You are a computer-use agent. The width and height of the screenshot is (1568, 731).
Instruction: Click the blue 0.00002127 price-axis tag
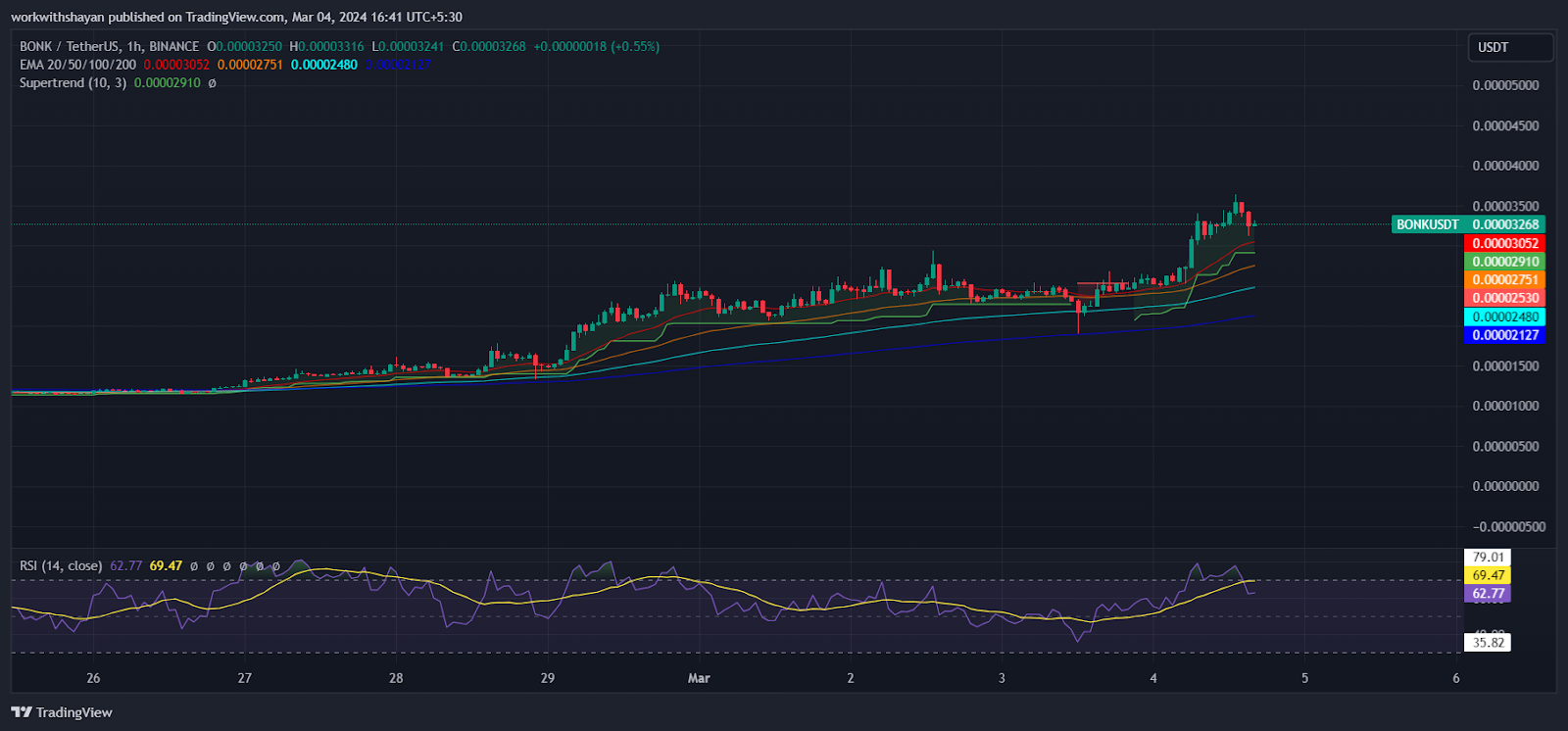[1504, 335]
